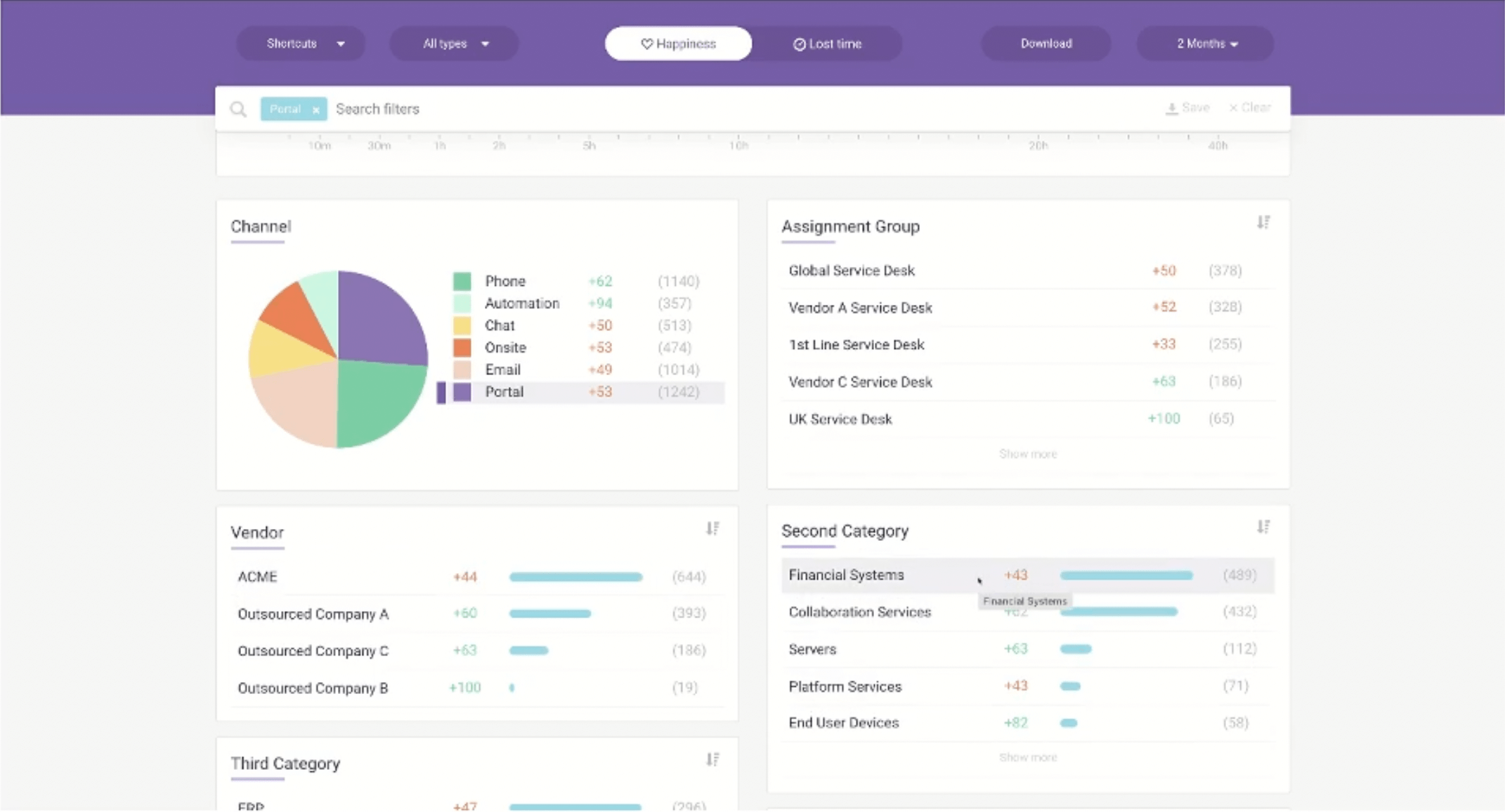The height and width of the screenshot is (812, 1505).
Task: Click the 5h timeline marker
Action: (589, 145)
